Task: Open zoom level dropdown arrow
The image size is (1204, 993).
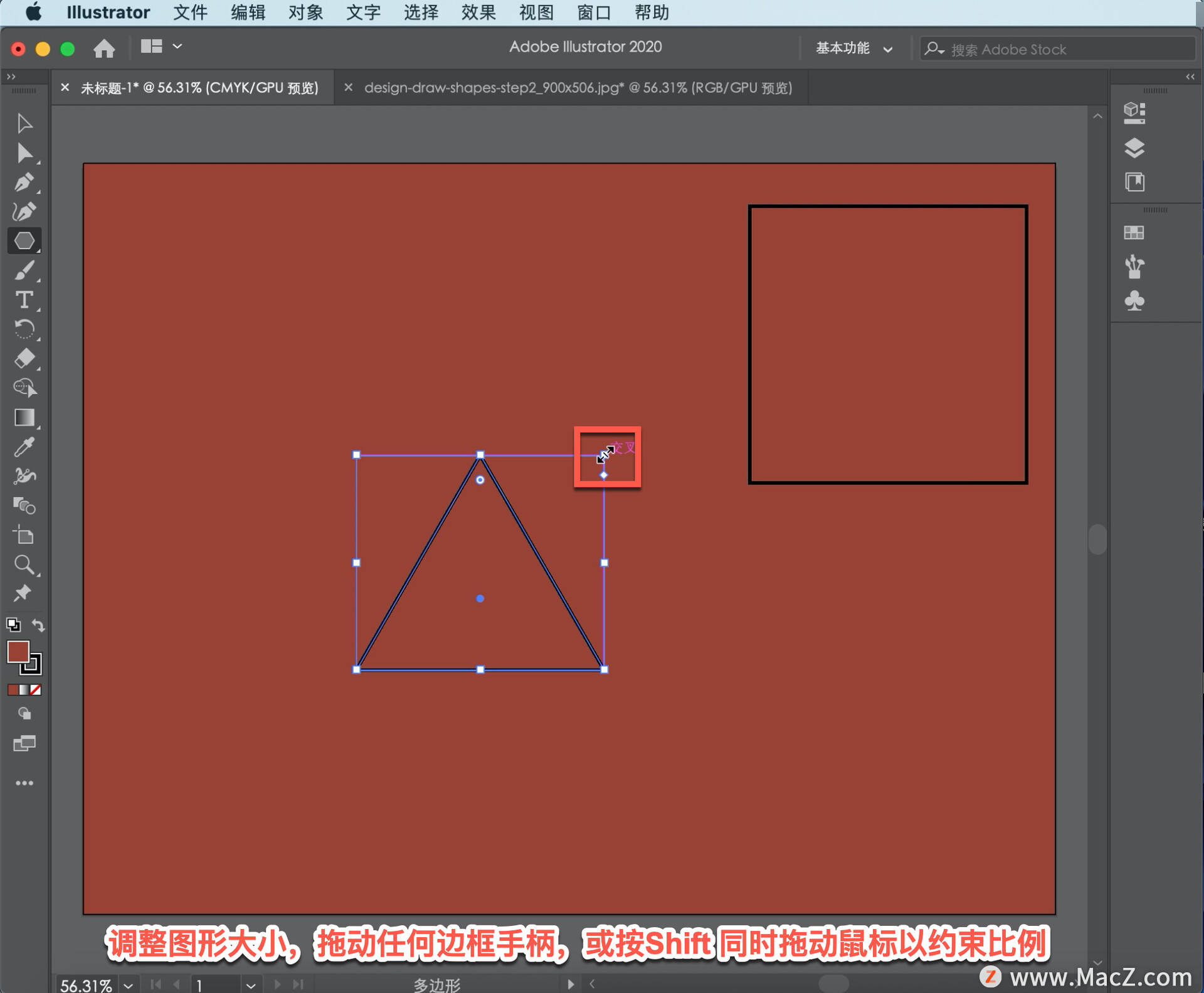Action: pos(128,985)
